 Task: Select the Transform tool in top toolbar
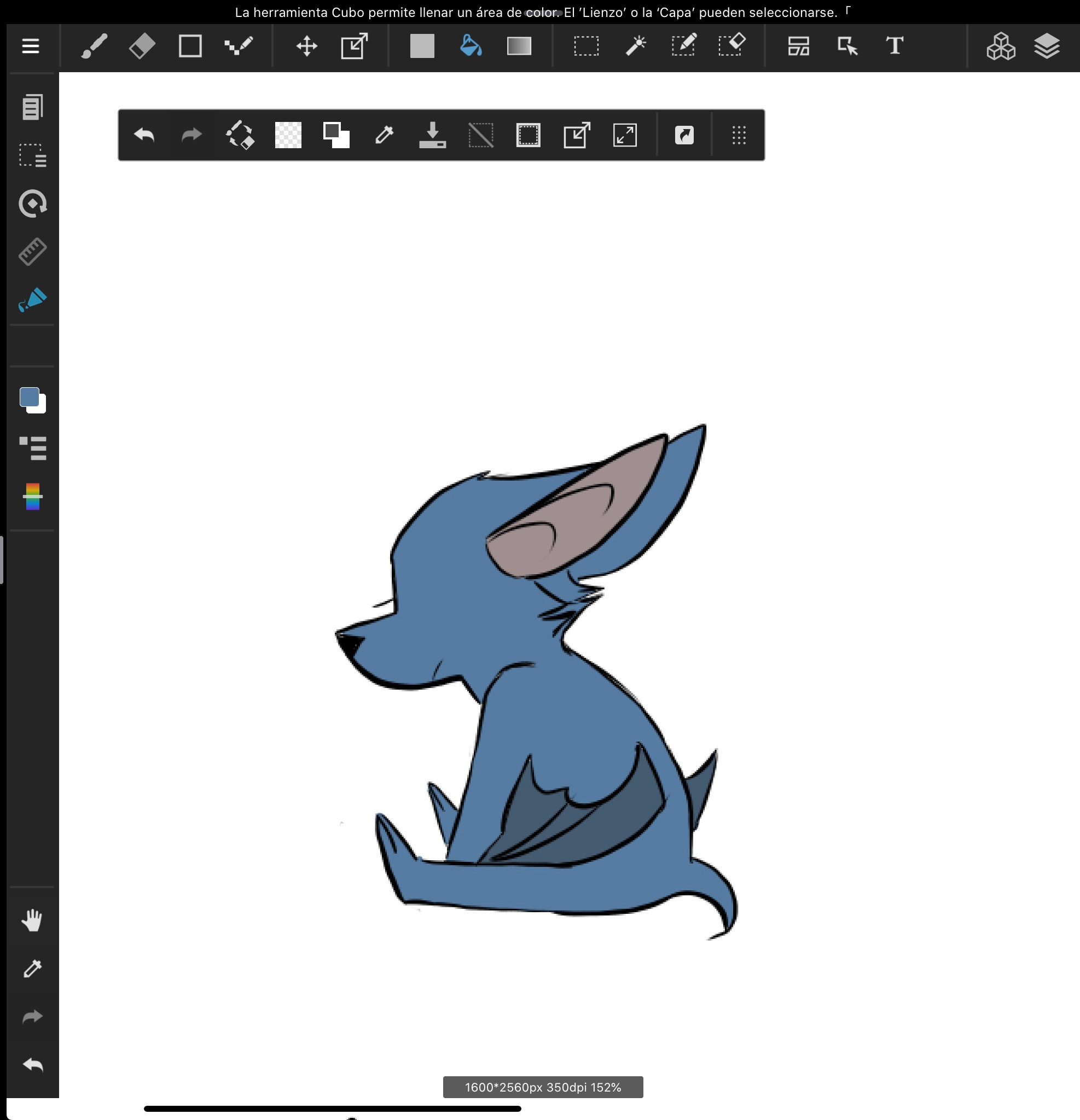[355, 46]
